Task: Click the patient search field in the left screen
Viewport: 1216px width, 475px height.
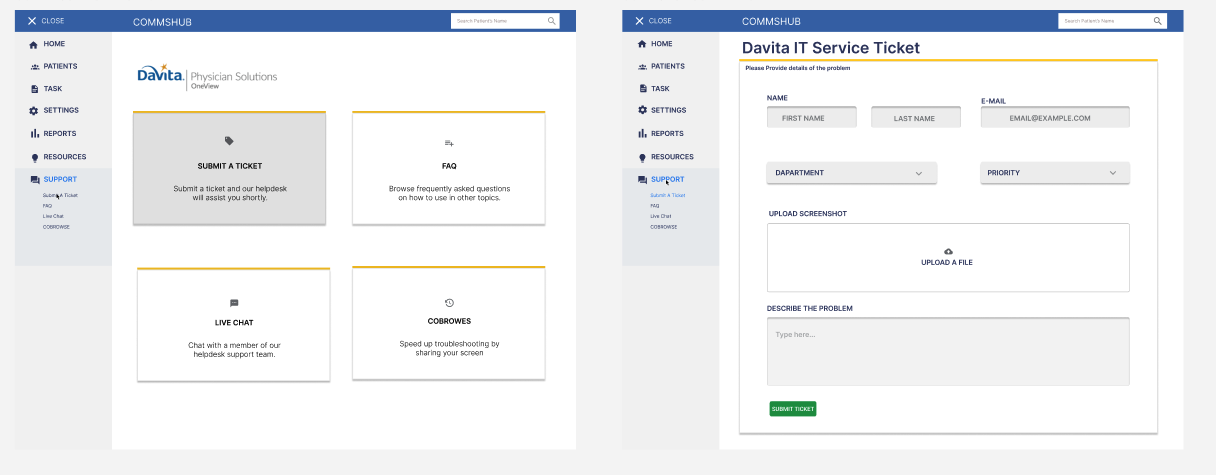Action: click(x=506, y=21)
